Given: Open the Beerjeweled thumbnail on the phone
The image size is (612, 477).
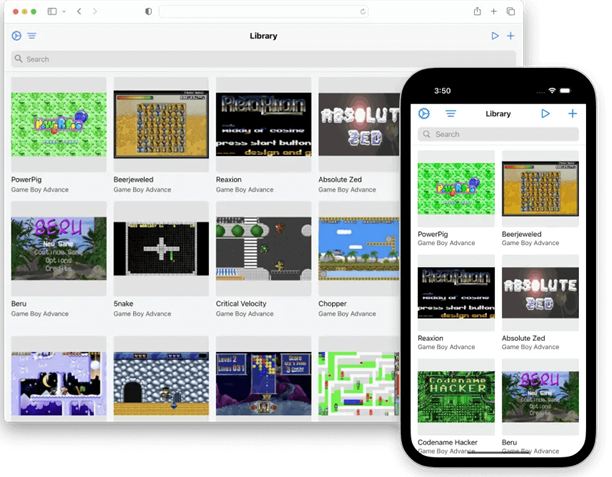Looking at the screenshot, I should [x=540, y=189].
